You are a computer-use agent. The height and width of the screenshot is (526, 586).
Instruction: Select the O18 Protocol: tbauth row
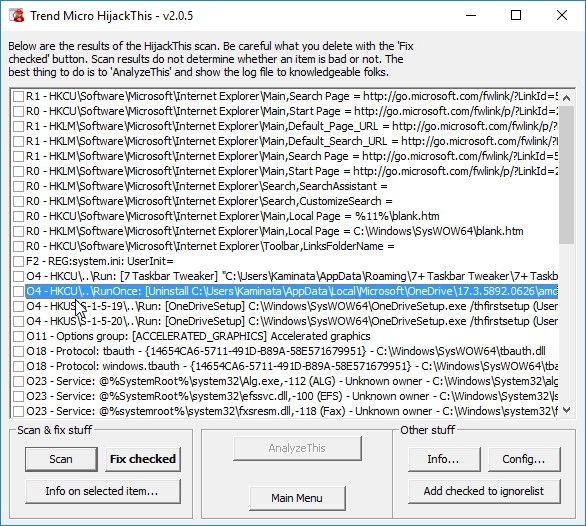(x=286, y=351)
